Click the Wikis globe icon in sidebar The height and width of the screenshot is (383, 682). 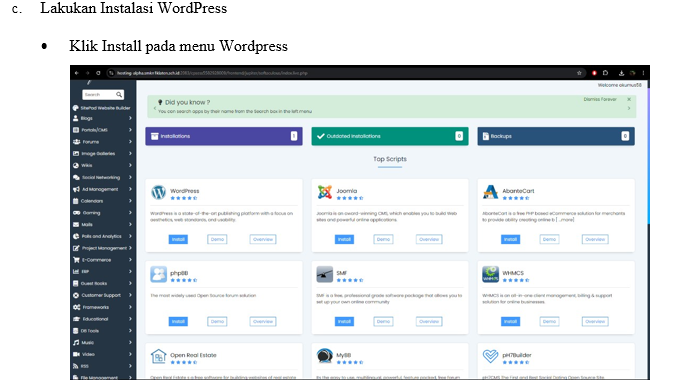point(76,166)
